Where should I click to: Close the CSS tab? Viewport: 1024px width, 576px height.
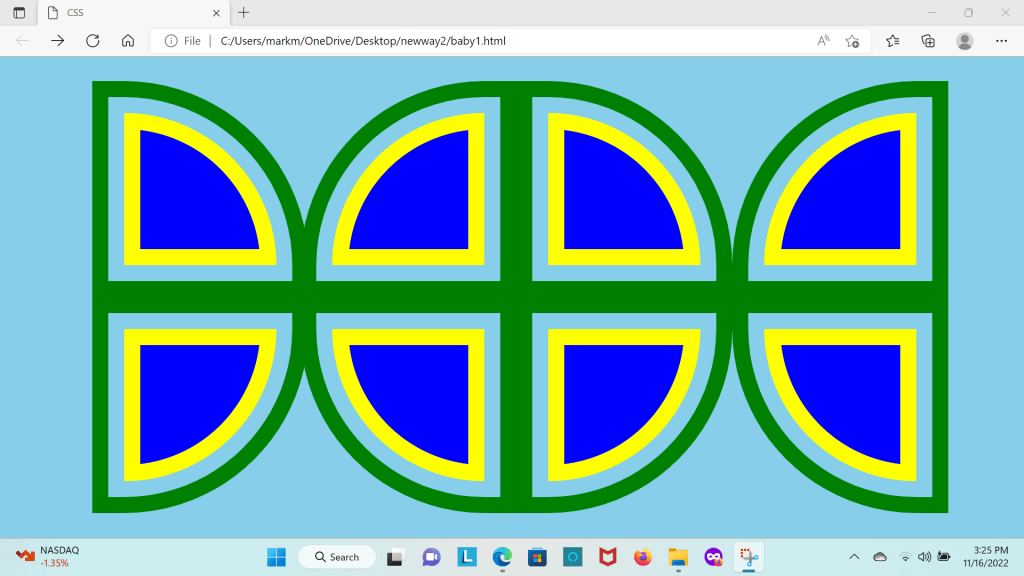click(216, 13)
